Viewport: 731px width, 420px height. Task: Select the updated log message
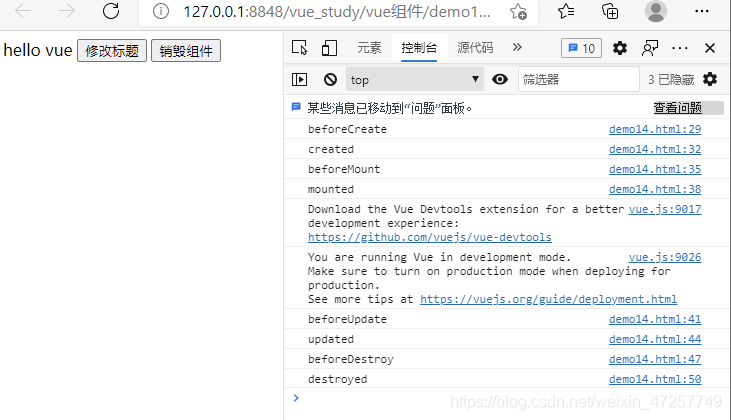tap(331, 339)
